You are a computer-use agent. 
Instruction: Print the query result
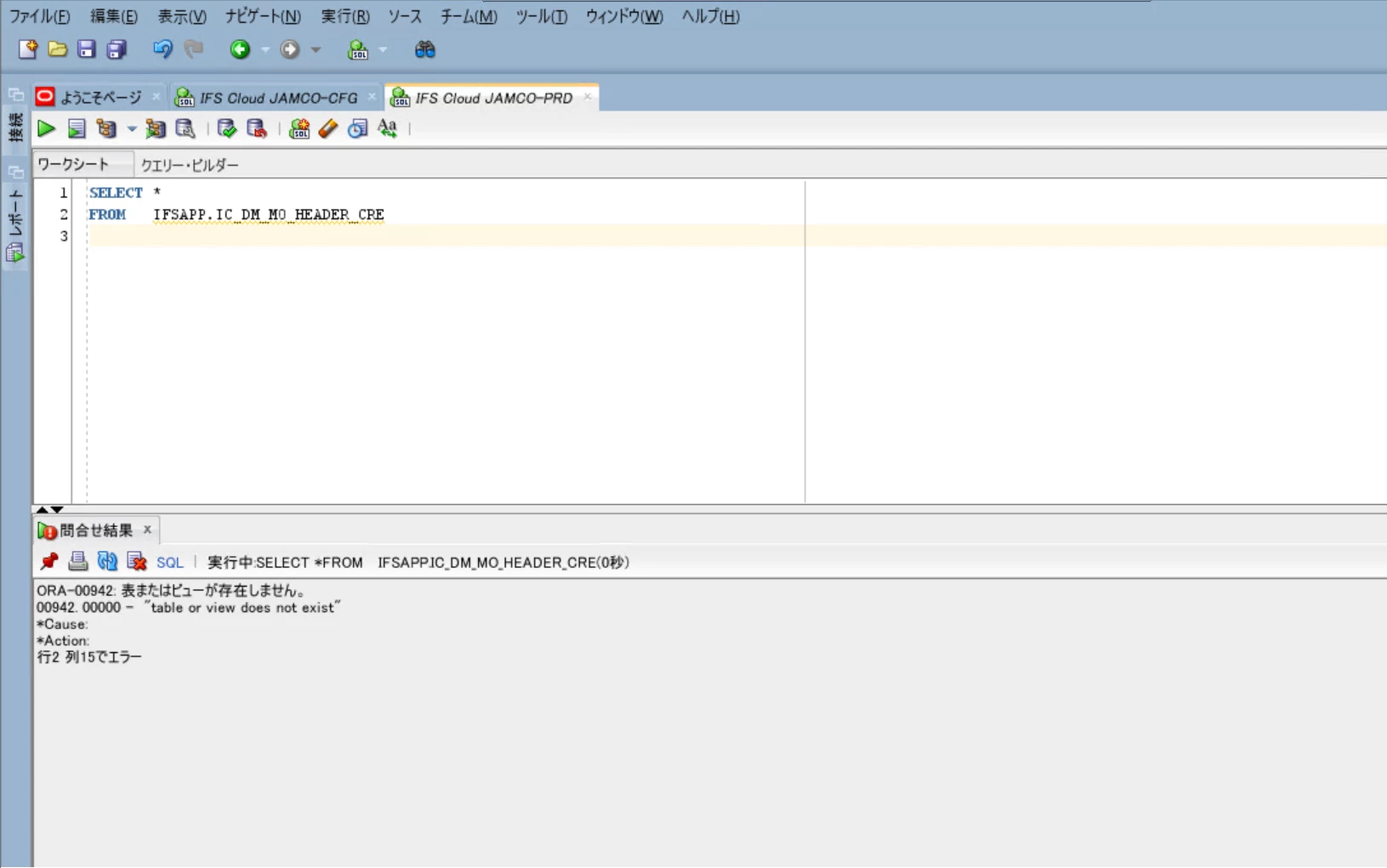tap(78, 561)
